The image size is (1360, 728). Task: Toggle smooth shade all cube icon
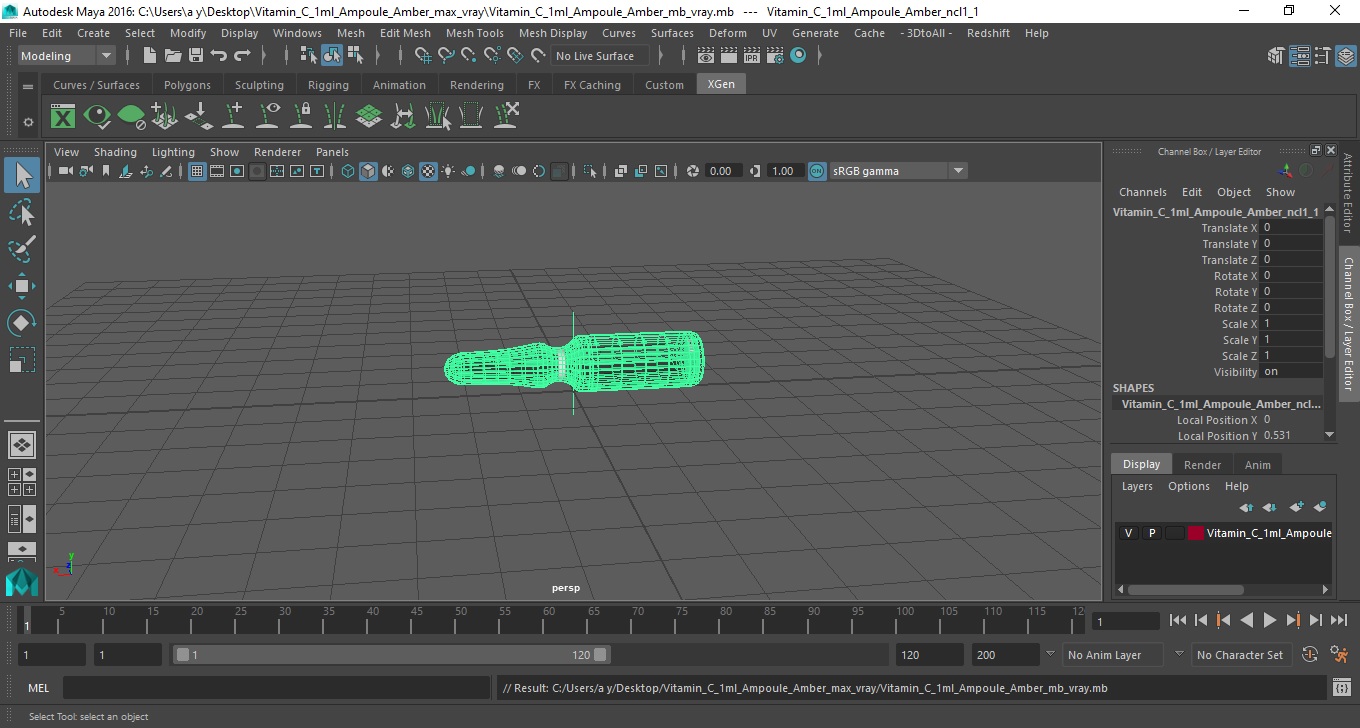tap(368, 171)
